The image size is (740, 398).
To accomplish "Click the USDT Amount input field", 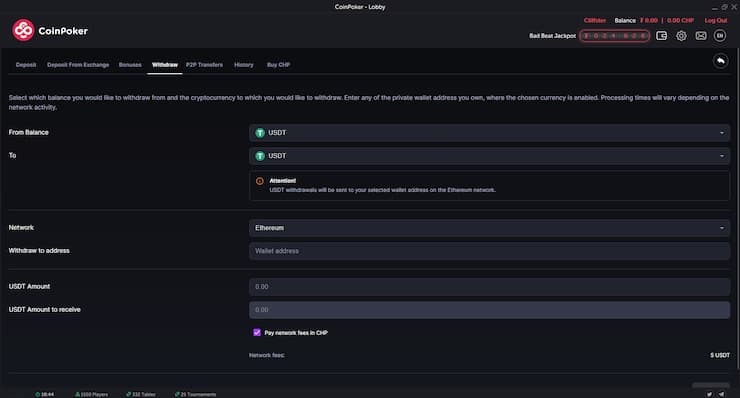I will (489, 287).
